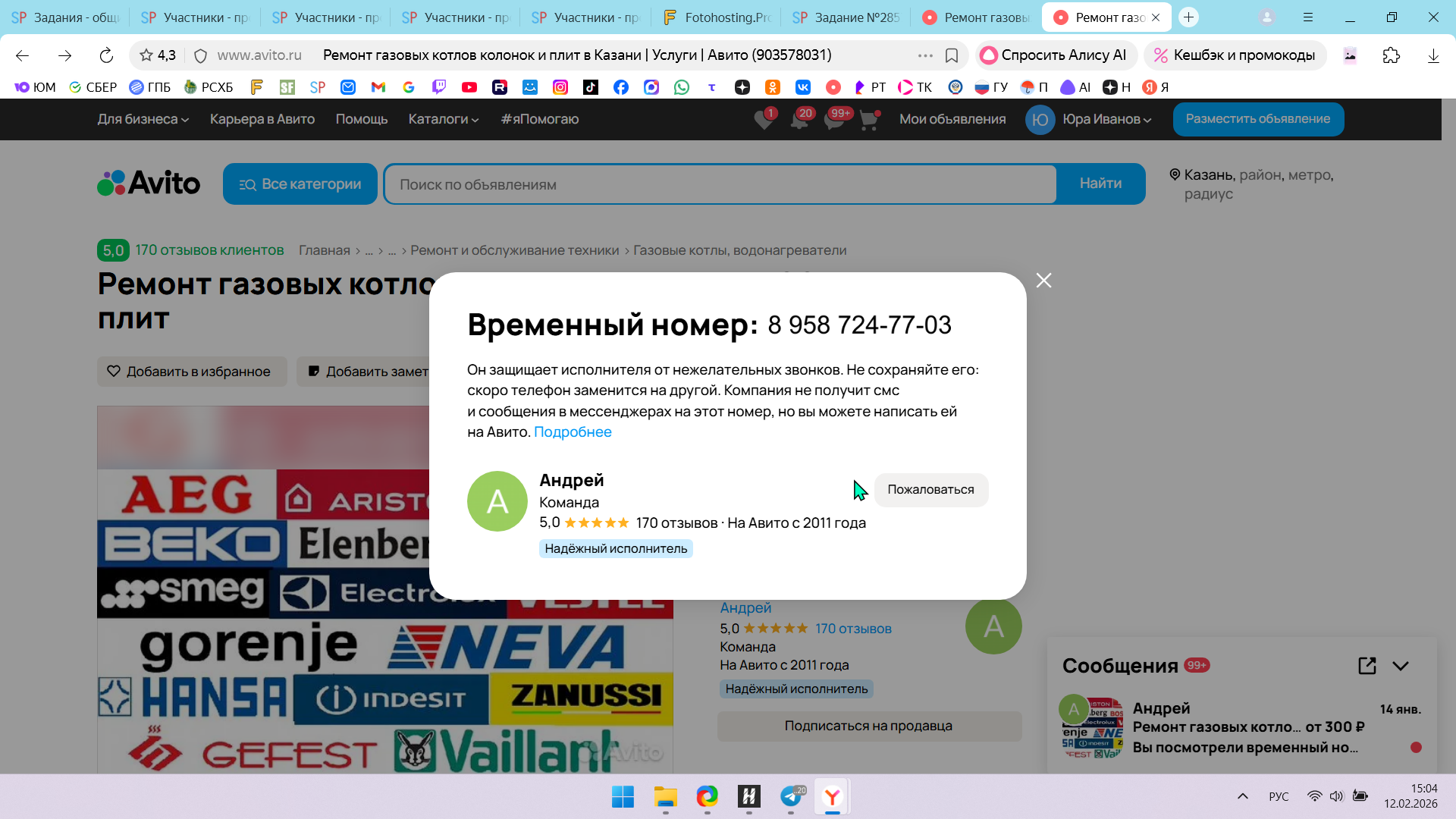
Task: Open Telegram from the taskbar
Action: click(x=791, y=796)
